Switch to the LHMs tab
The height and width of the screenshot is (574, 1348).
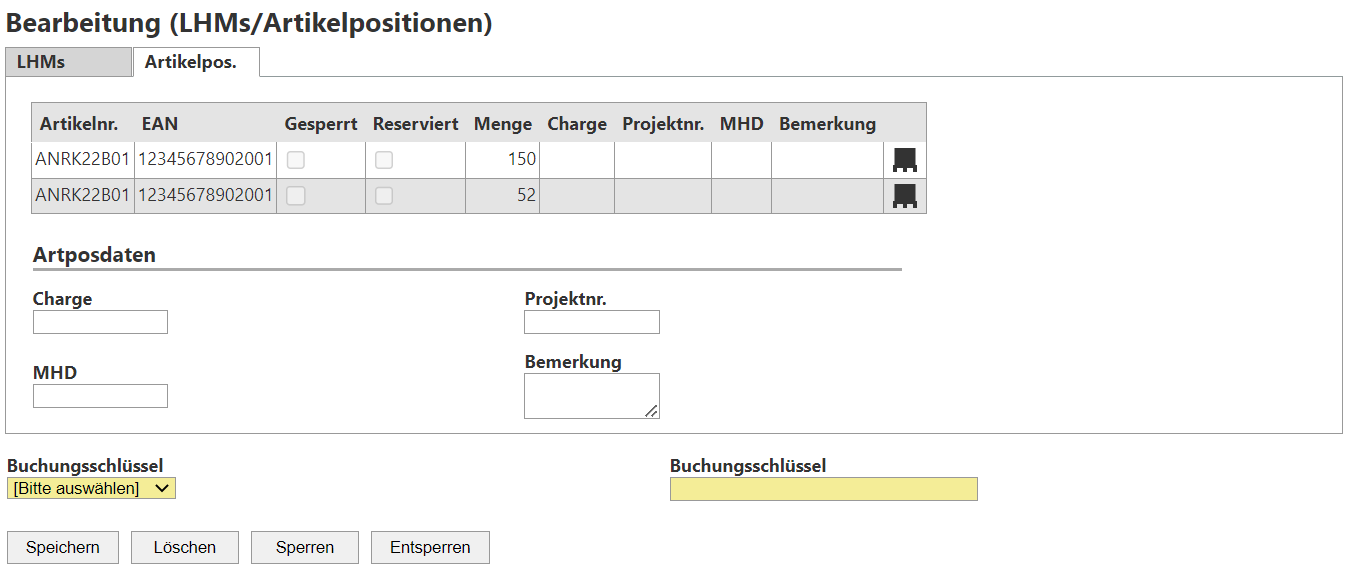68,62
